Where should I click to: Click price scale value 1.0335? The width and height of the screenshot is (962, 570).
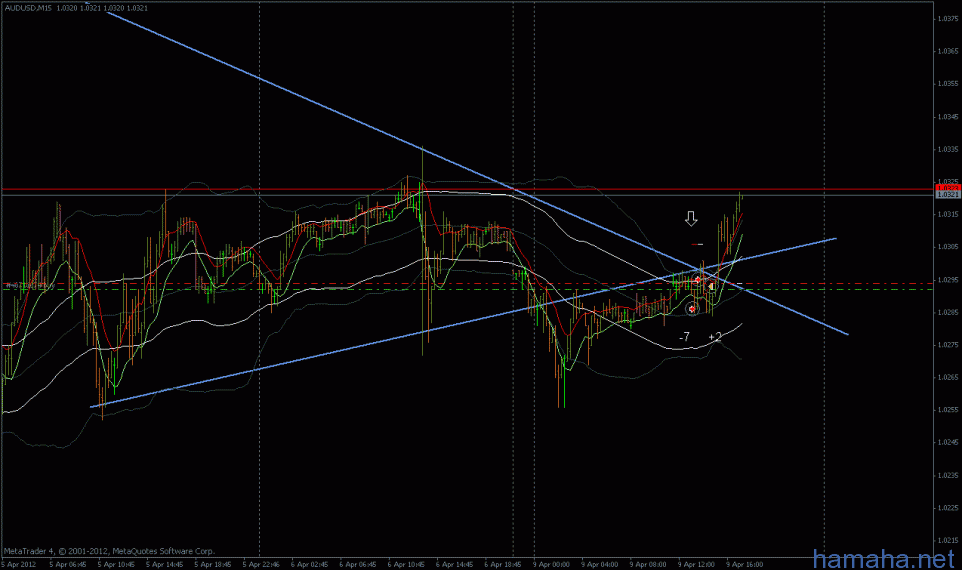(x=948, y=149)
